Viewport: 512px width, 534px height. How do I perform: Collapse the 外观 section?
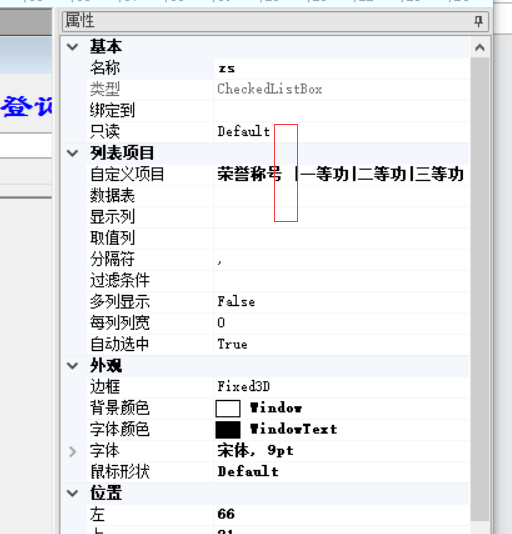pos(73,366)
